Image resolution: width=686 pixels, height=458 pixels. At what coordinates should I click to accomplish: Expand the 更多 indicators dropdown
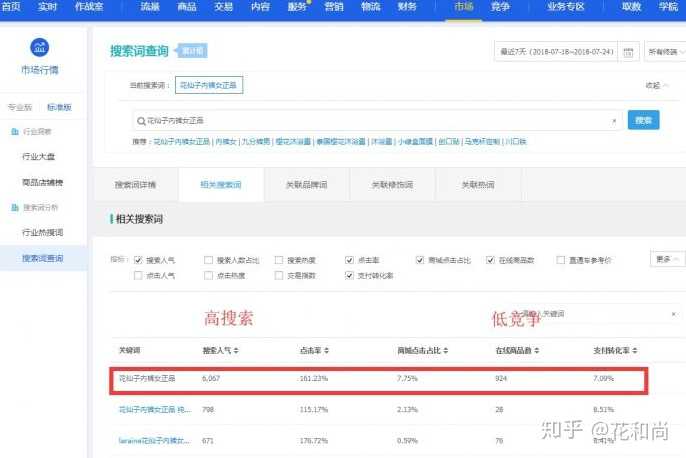coord(663,259)
